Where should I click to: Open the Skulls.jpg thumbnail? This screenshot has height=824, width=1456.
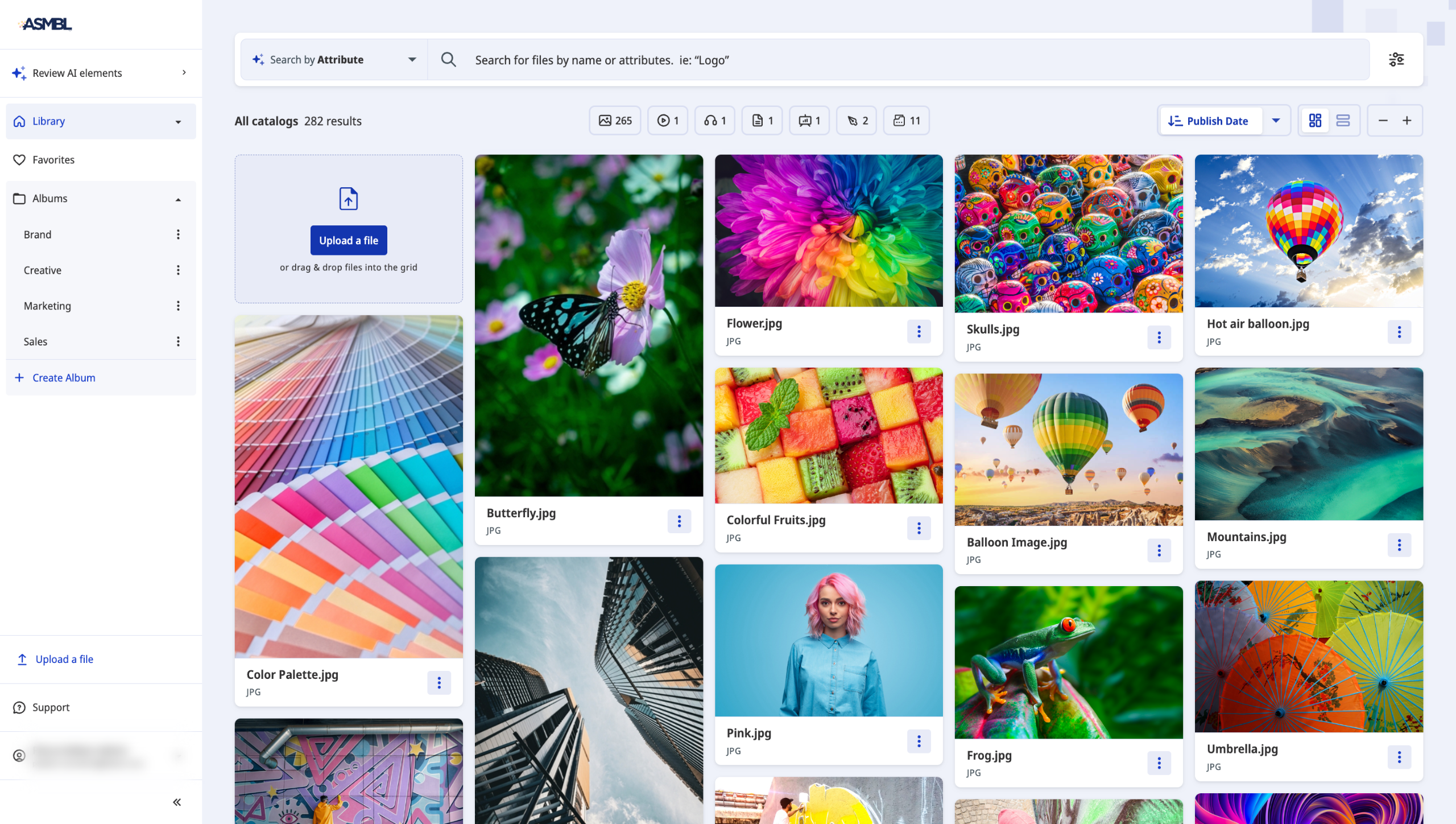1069,233
